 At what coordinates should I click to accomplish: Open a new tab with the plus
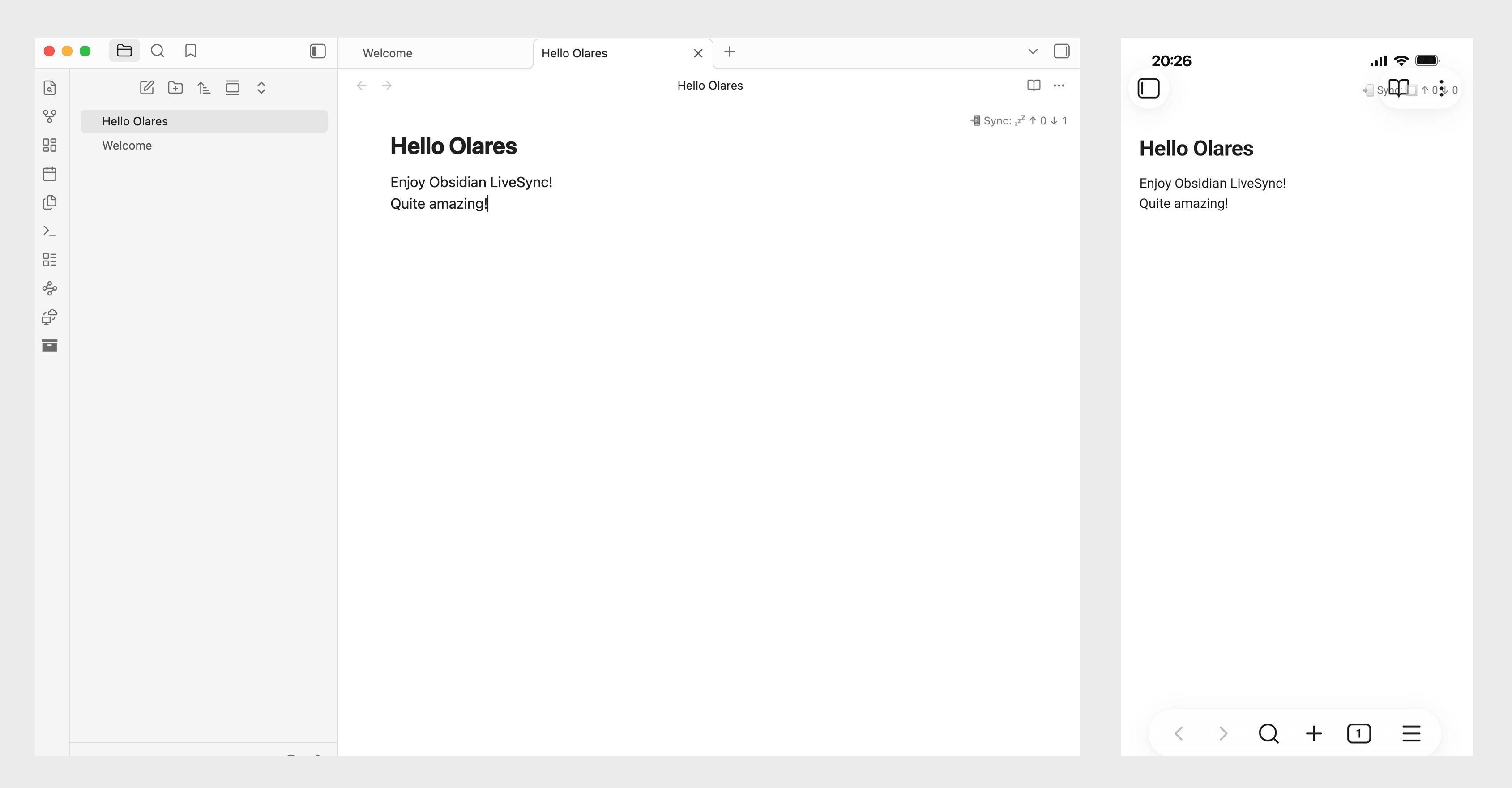[x=730, y=51]
